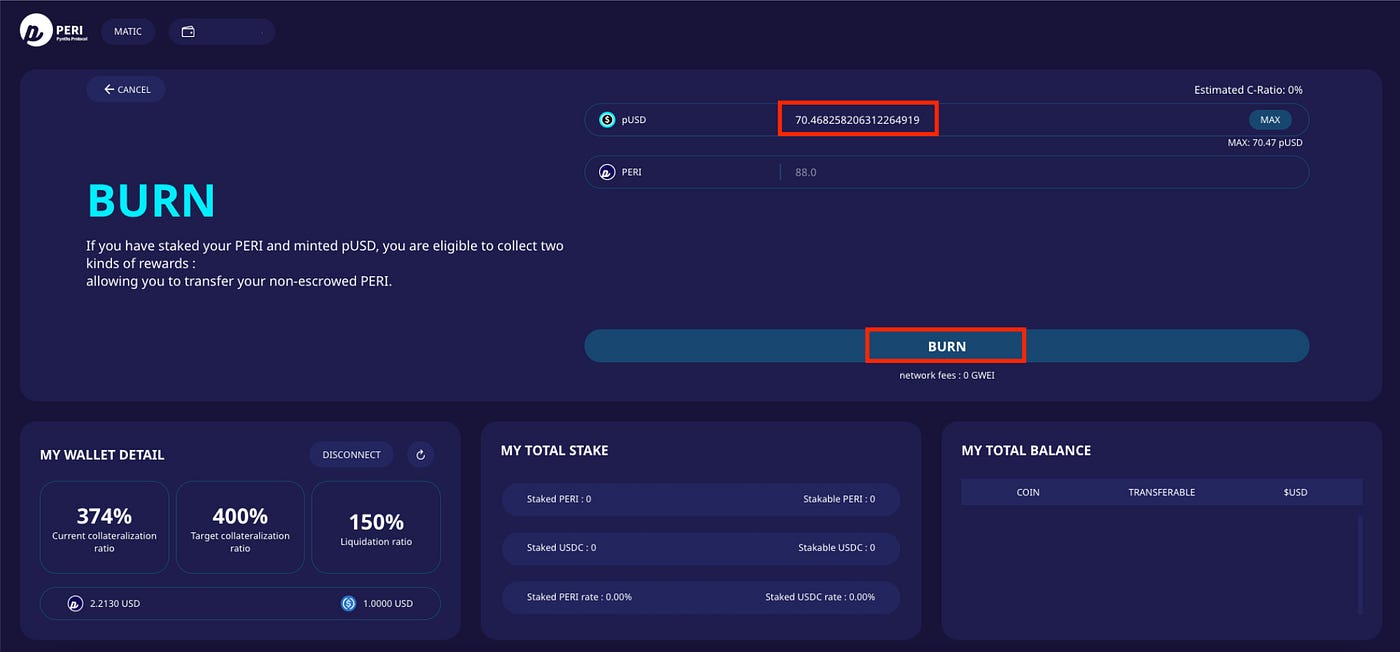Click the balance table scrollbar
1400x652 pixels.
(x=1359, y=564)
